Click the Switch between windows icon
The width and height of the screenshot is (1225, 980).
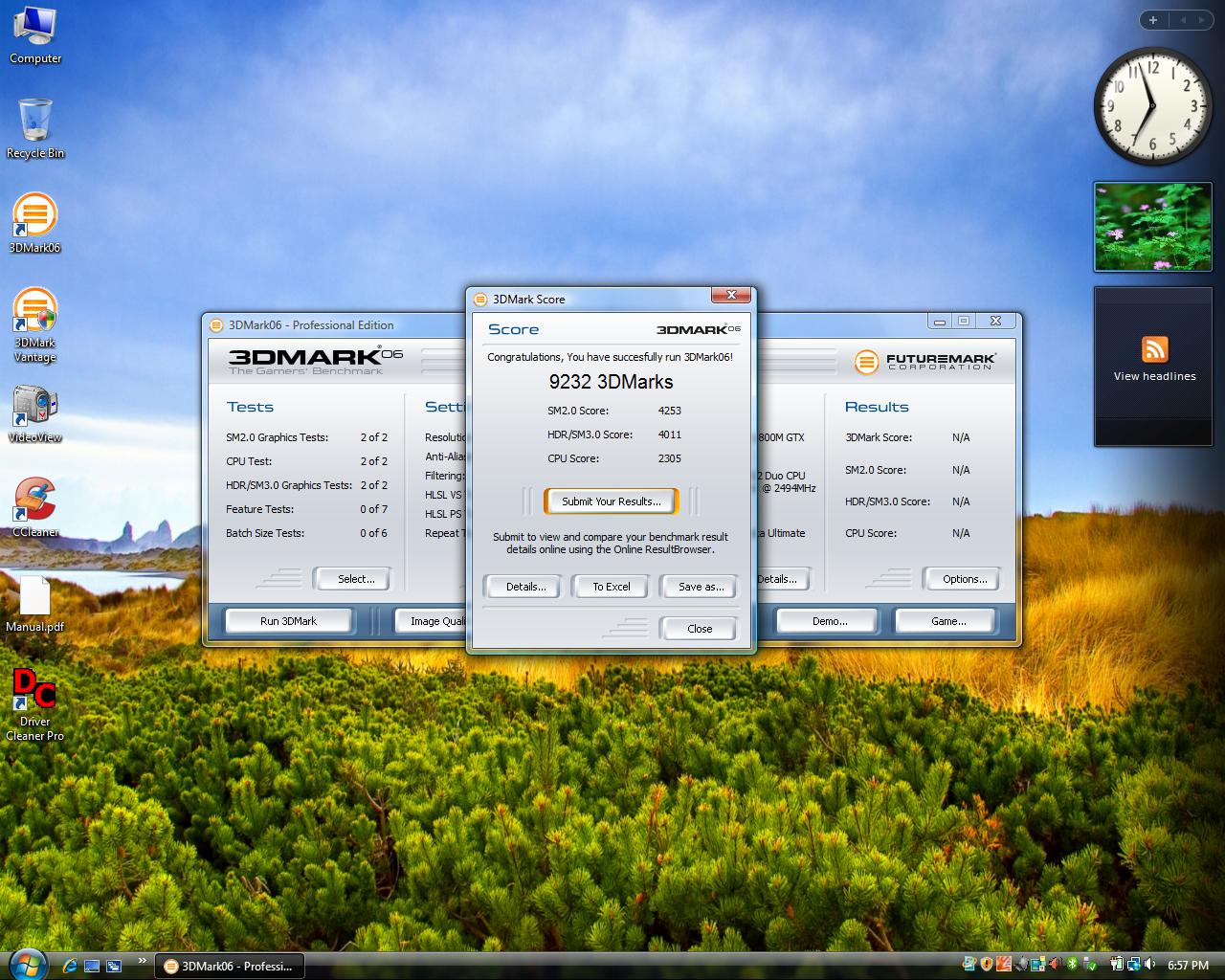tap(114, 966)
